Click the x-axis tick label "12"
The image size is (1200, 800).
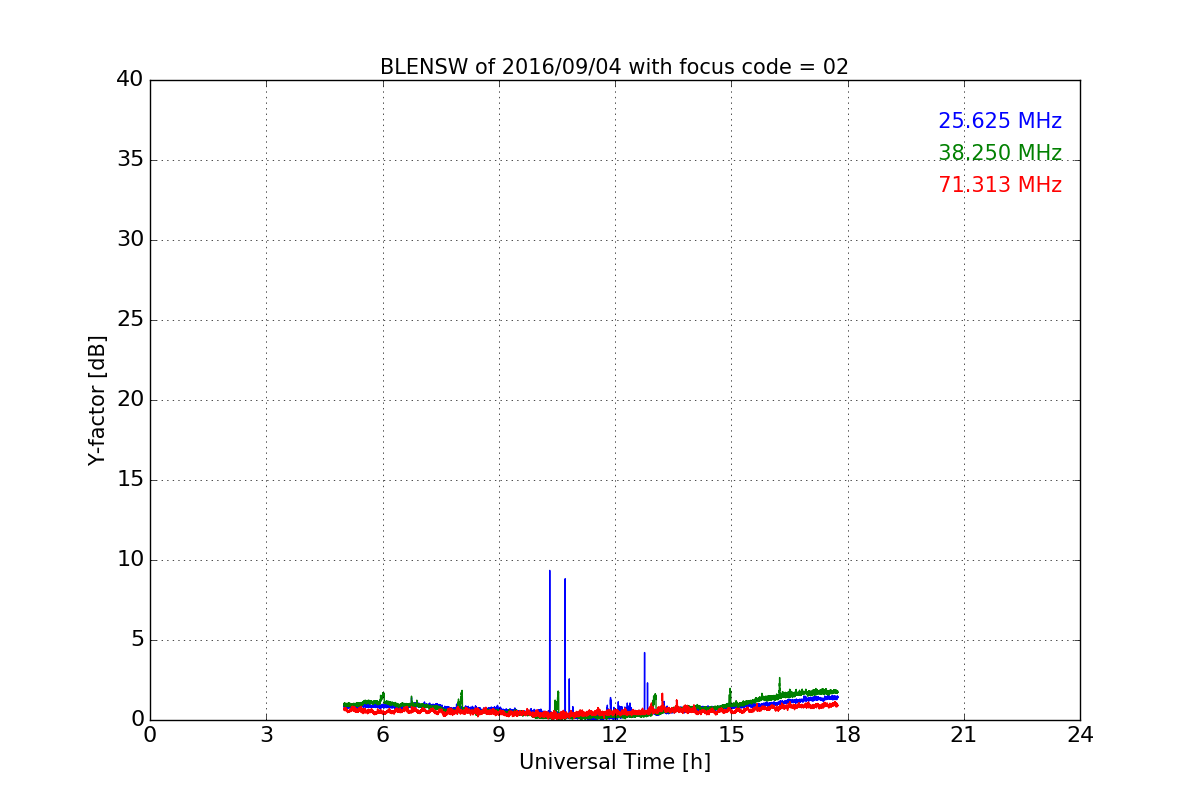[615, 735]
